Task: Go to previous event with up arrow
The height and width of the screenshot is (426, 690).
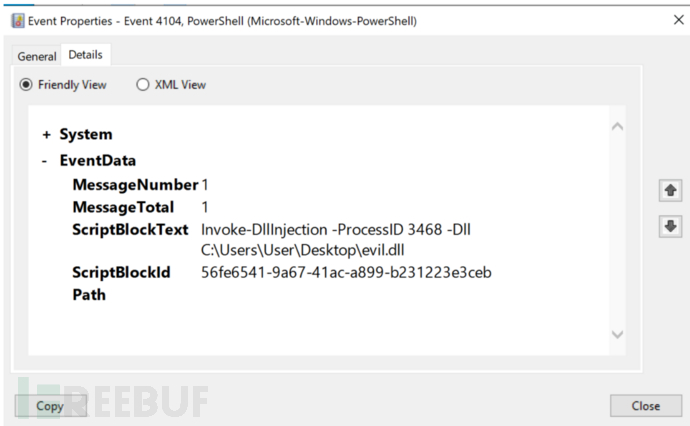Action: (x=669, y=190)
